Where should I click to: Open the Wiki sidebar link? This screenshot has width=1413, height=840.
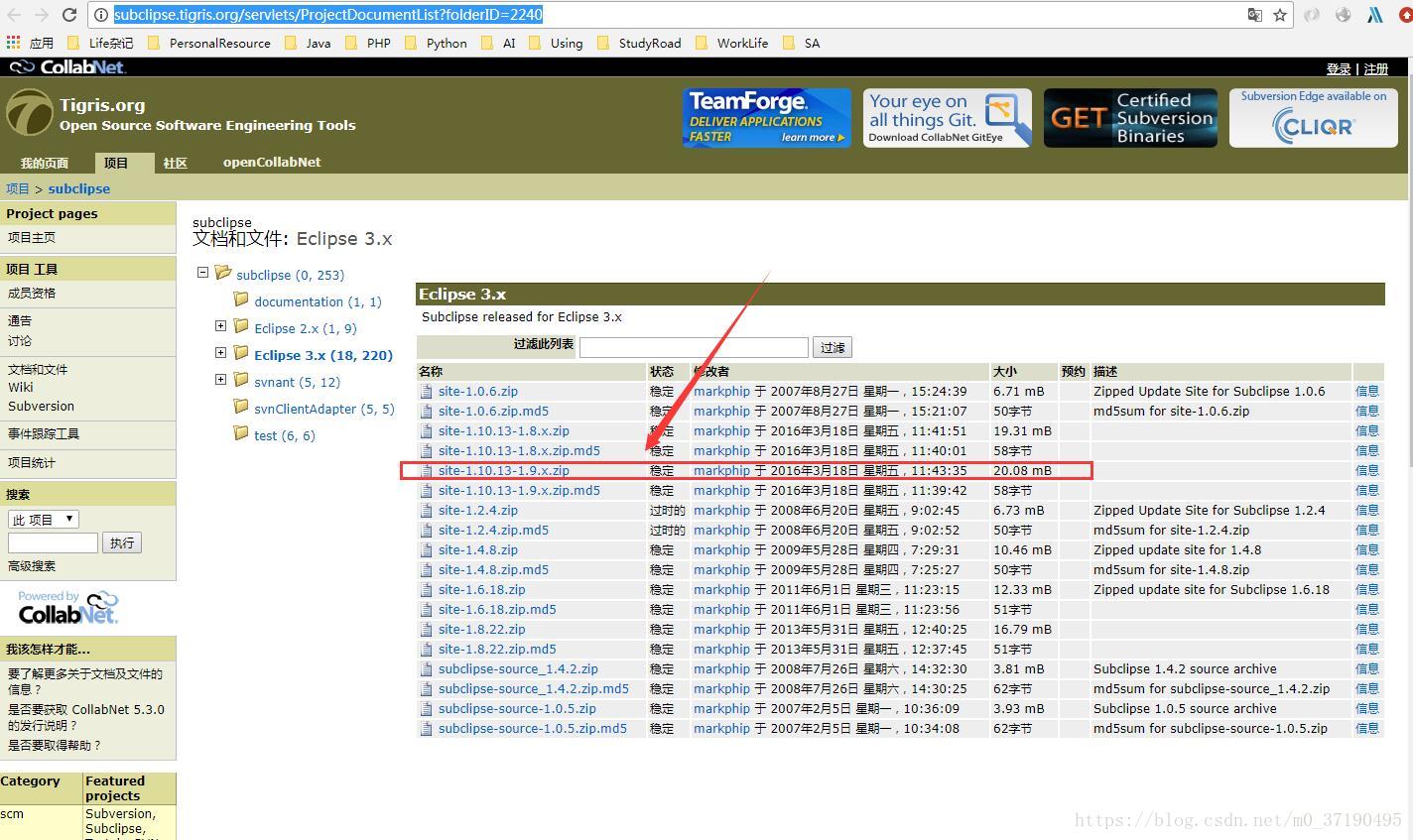tap(21, 388)
